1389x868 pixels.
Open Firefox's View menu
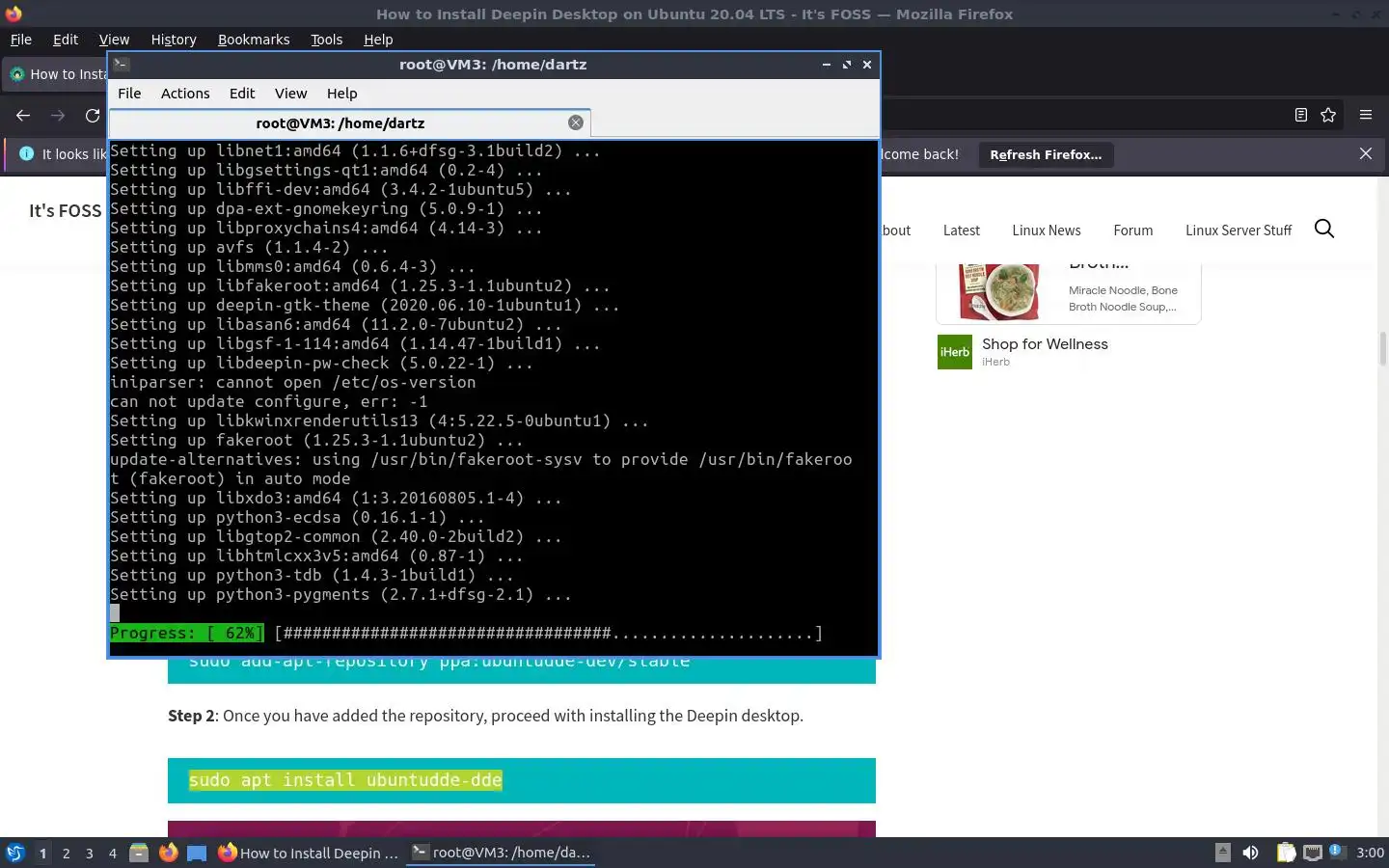click(114, 40)
